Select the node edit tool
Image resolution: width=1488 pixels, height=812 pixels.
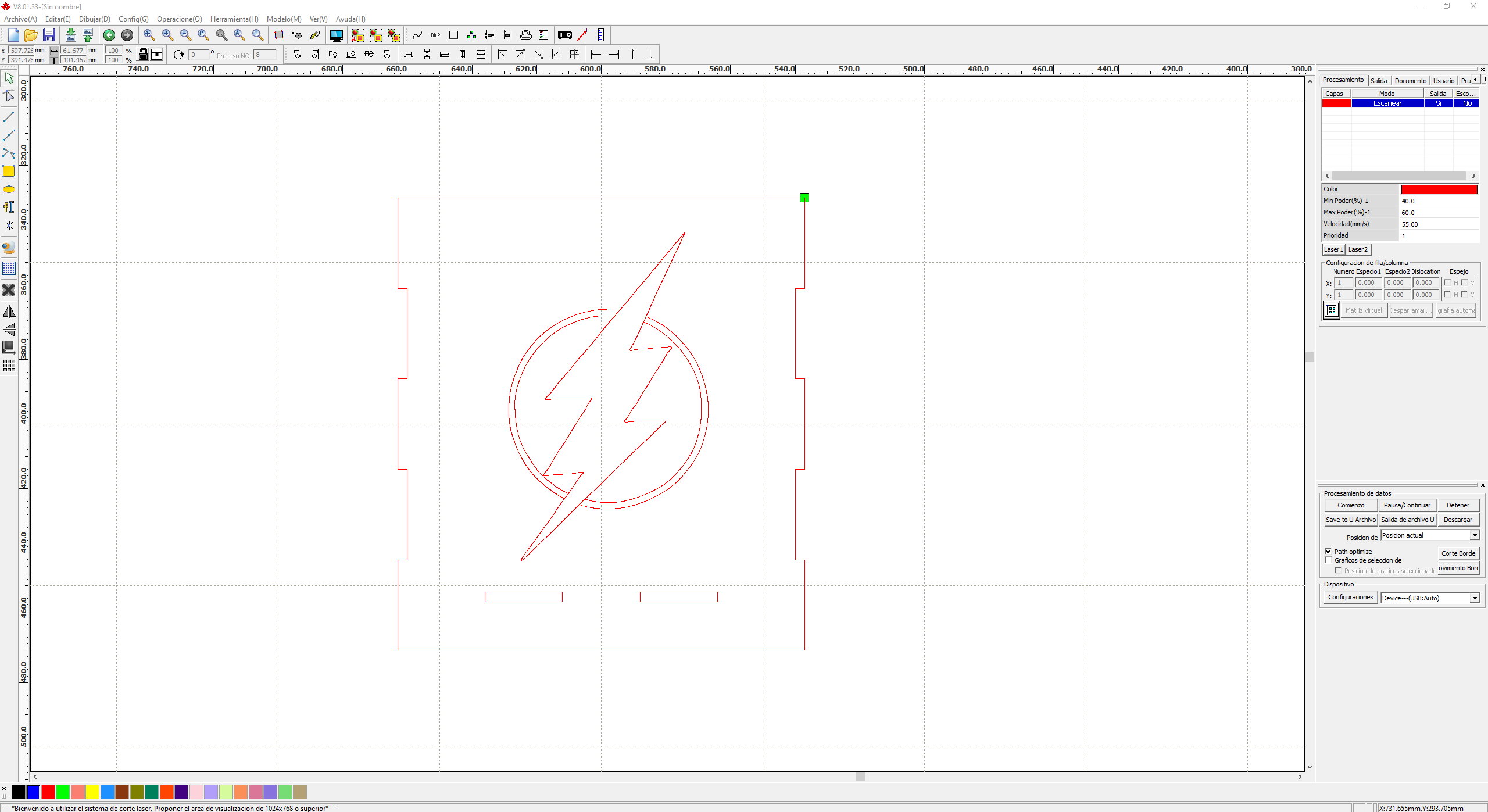[x=9, y=95]
